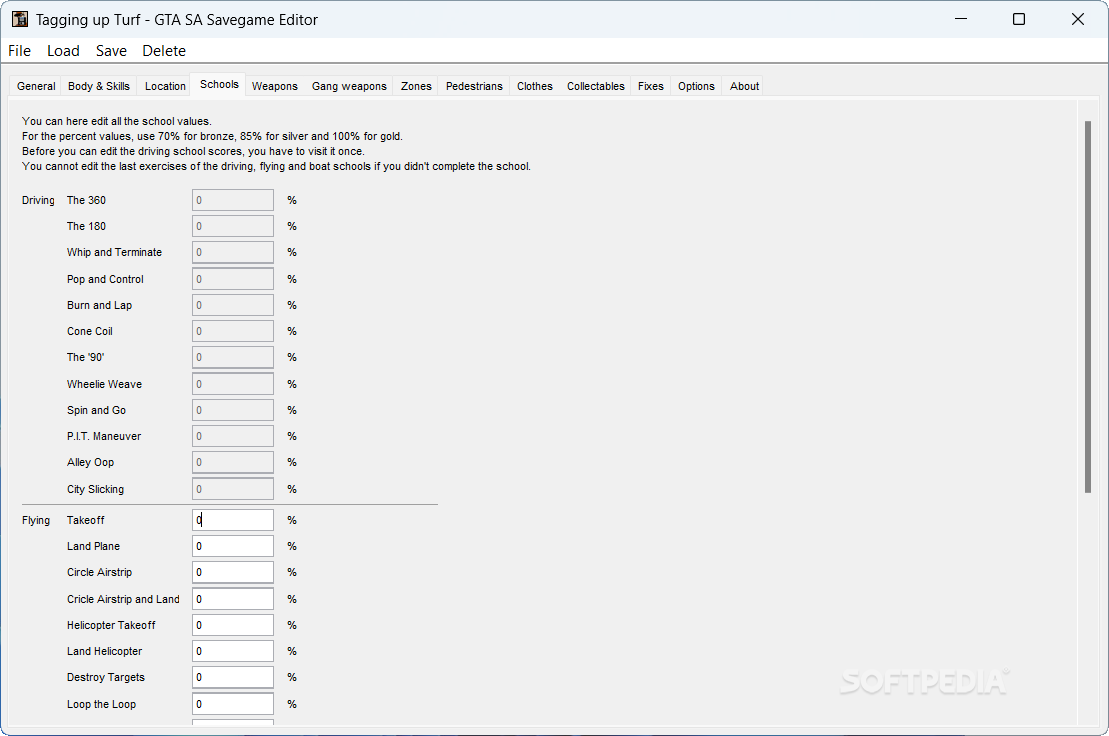1109x736 pixels.
Task: Open the Zones tab
Action: (x=416, y=86)
